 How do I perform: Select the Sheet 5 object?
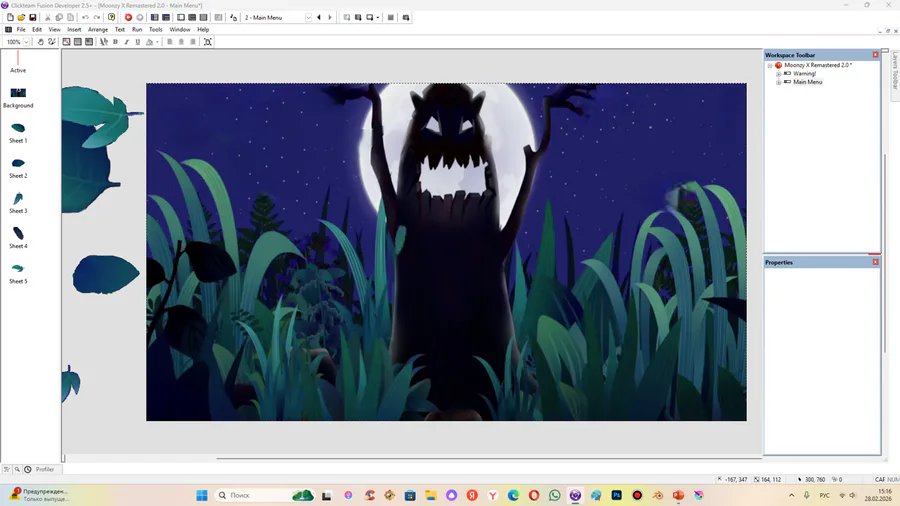[x=18, y=274]
